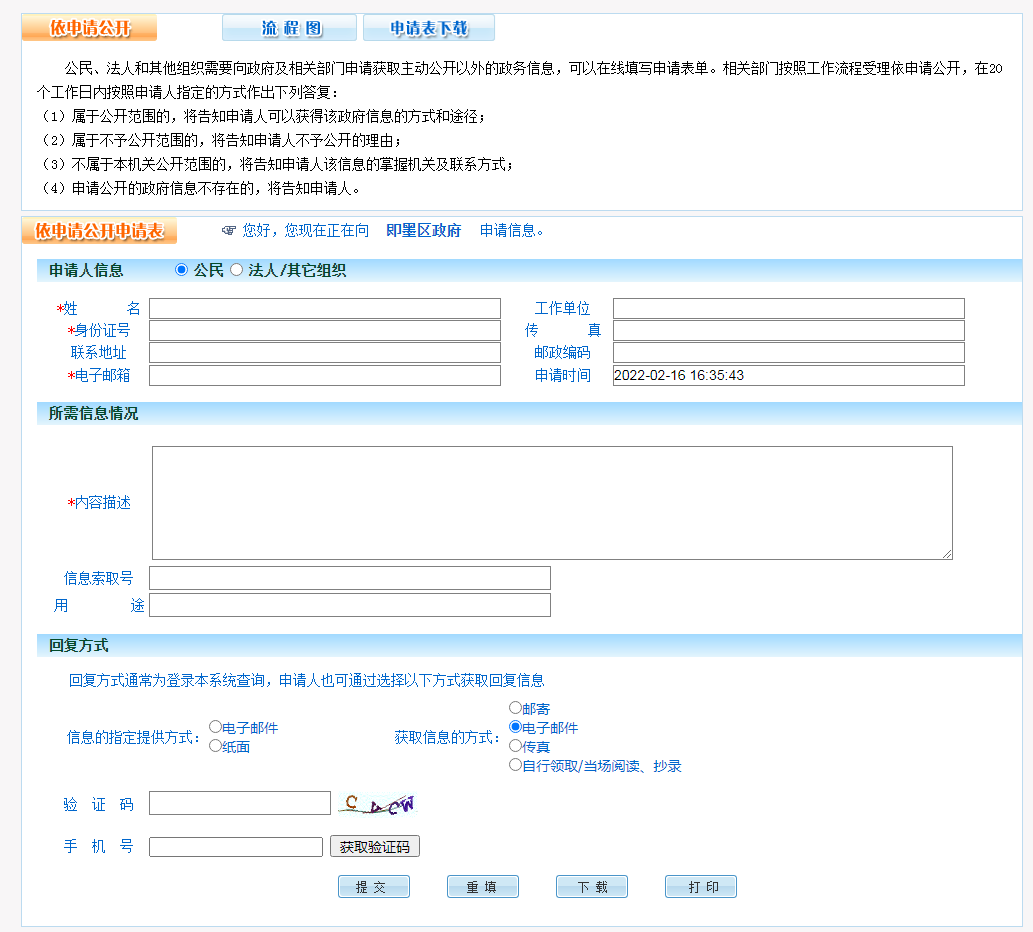Click inside the 内容描述 text area
1033x932 pixels.
pos(550,500)
